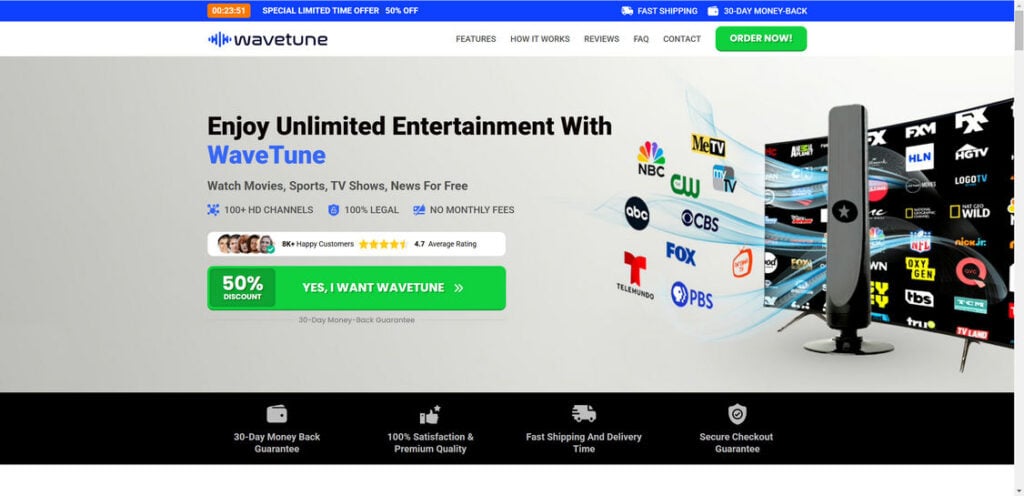Click the NBC peacock logo
The image size is (1024, 496).
click(x=651, y=159)
